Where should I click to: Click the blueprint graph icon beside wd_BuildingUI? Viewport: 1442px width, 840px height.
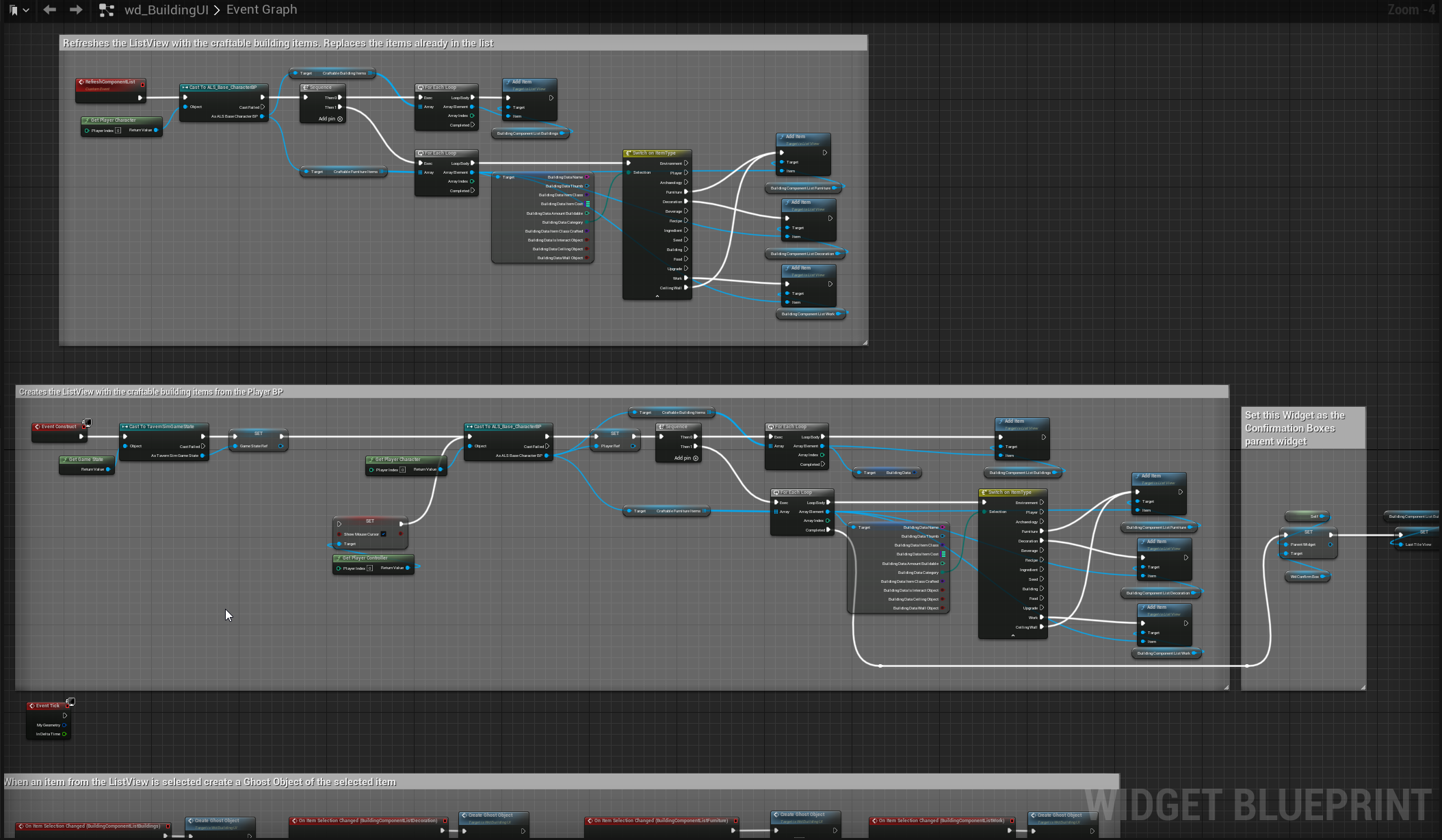[x=106, y=10]
